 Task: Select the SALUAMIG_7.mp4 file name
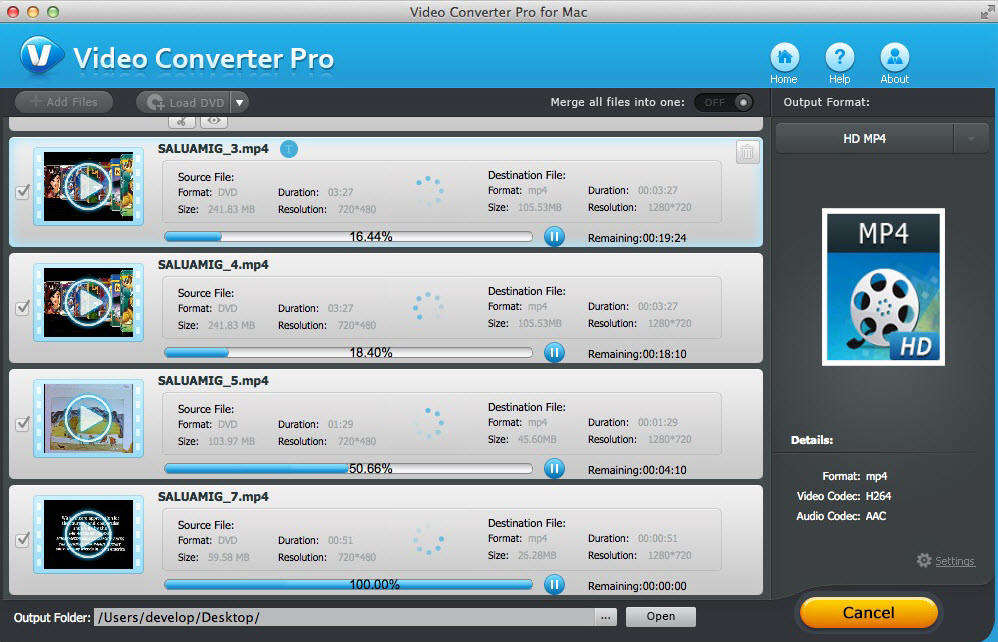tap(213, 496)
